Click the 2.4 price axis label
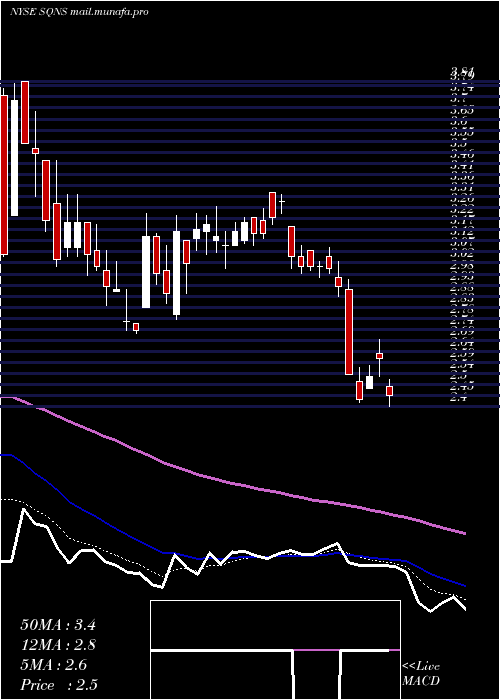The height and width of the screenshot is (700, 500). [x=458, y=398]
